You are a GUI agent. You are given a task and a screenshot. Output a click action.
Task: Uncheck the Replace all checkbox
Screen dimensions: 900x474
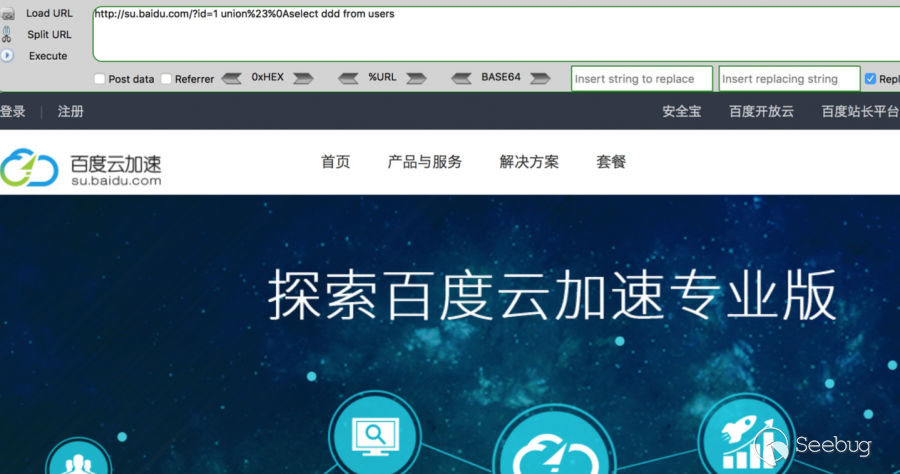pos(870,79)
